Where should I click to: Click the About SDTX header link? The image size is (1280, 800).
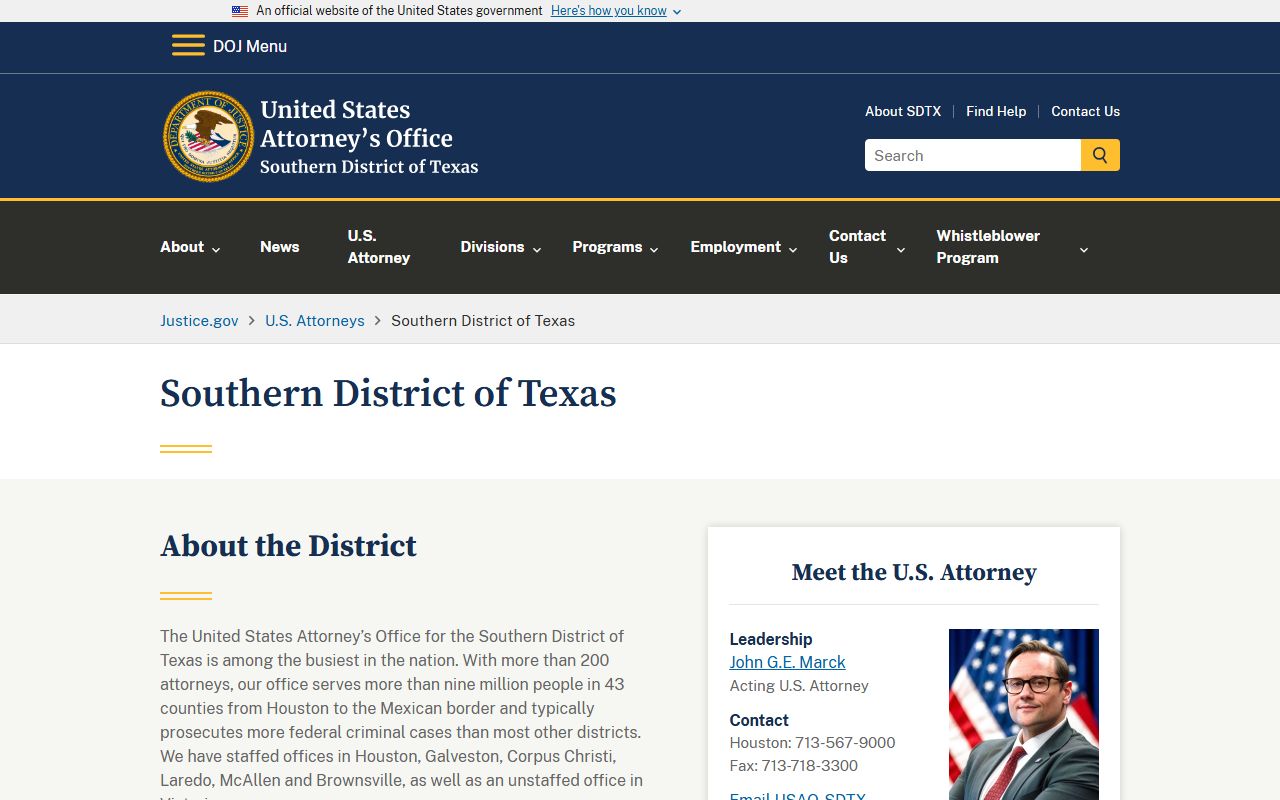(903, 111)
